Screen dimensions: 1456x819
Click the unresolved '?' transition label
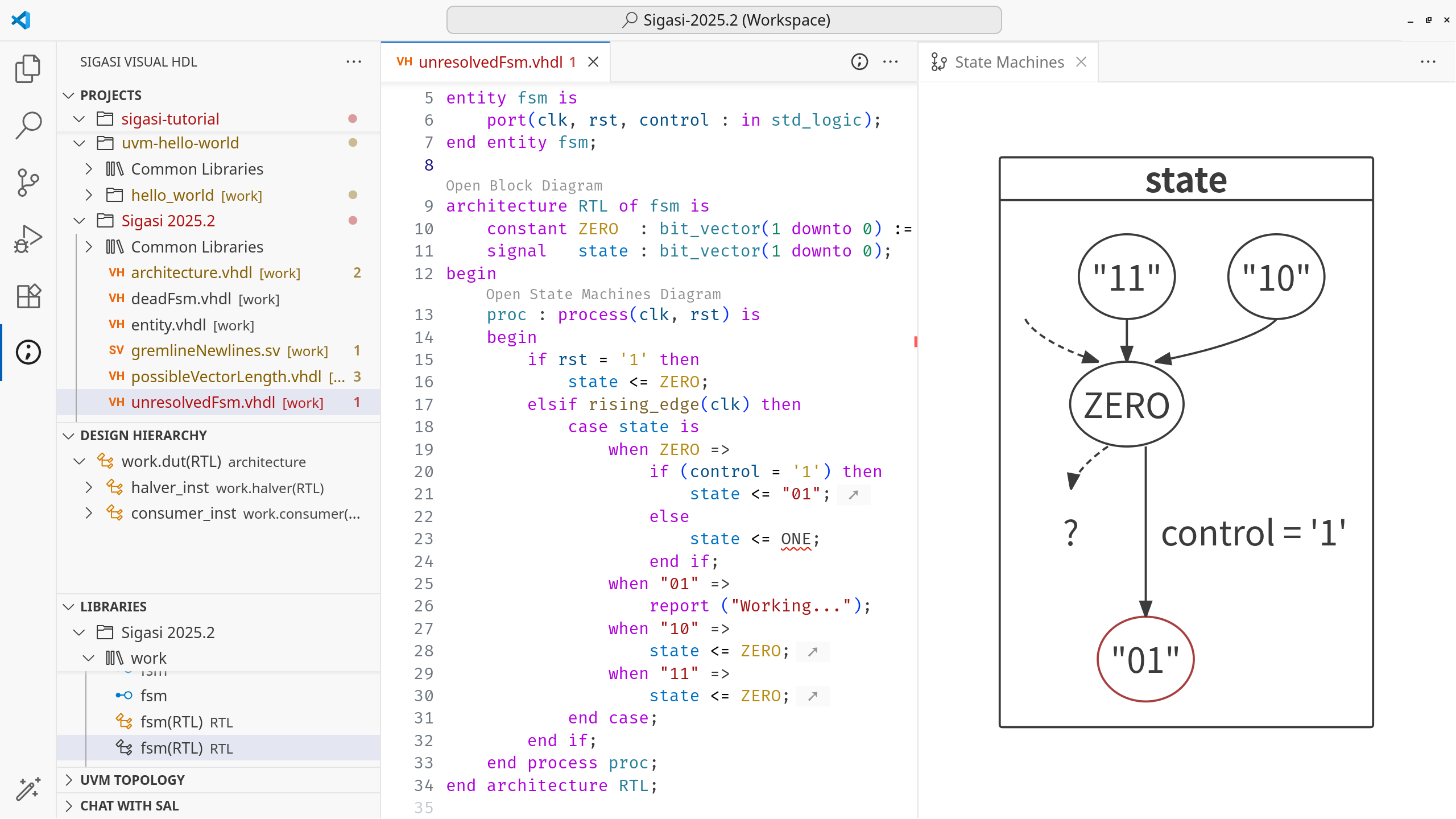1071,533
